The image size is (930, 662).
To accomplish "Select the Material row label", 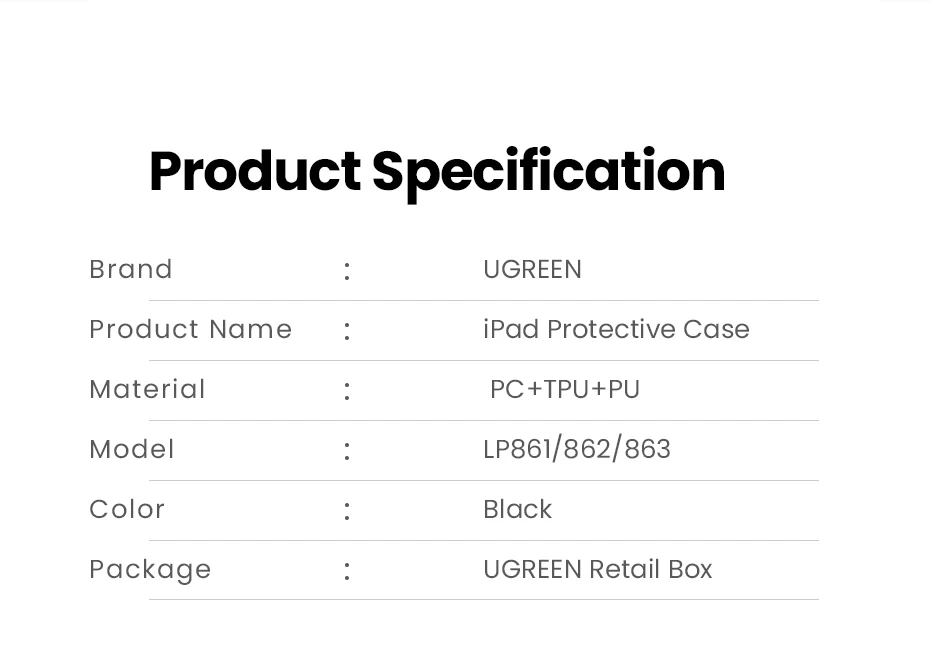I will 147,390.
